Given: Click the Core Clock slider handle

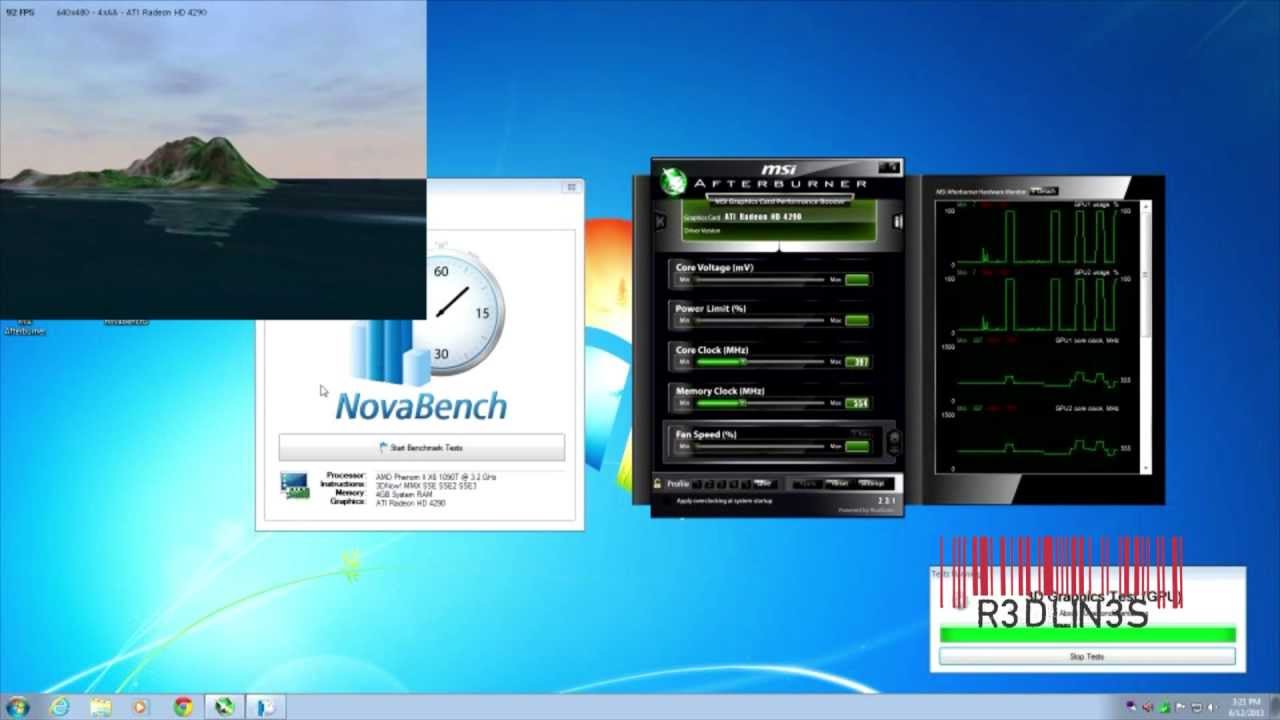Looking at the screenshot, I should click(x=742, y=361).
